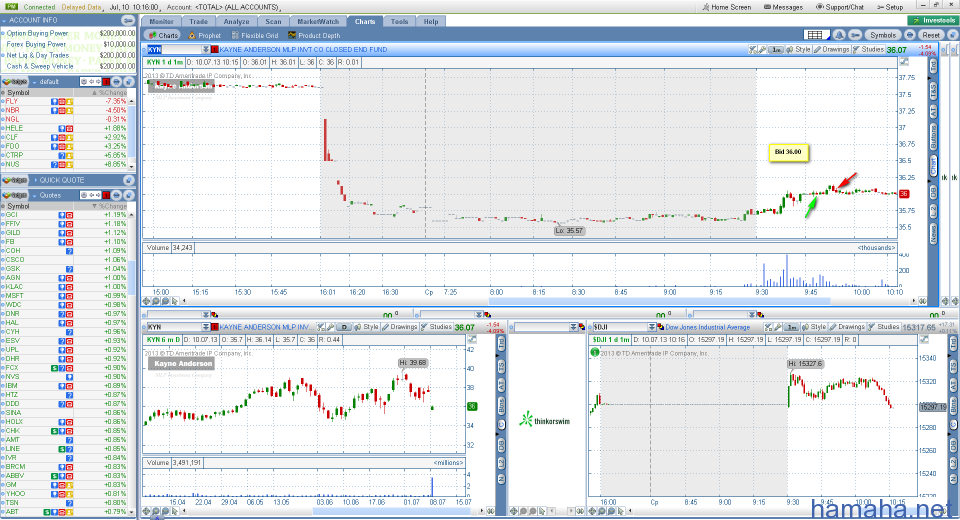Switch to the Analyze tab
Image resolution: width=960 pixels, height=520 pixels.
pos(236,21)
